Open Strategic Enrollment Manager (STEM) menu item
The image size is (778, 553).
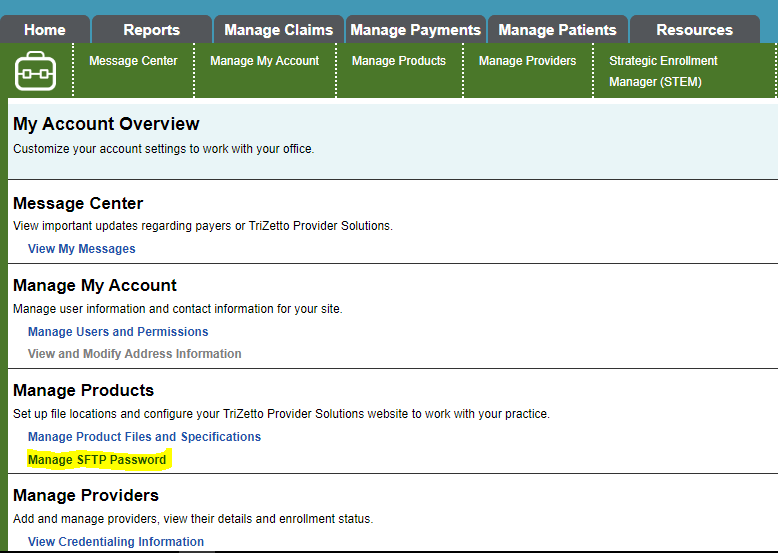[x=663, y=71]
